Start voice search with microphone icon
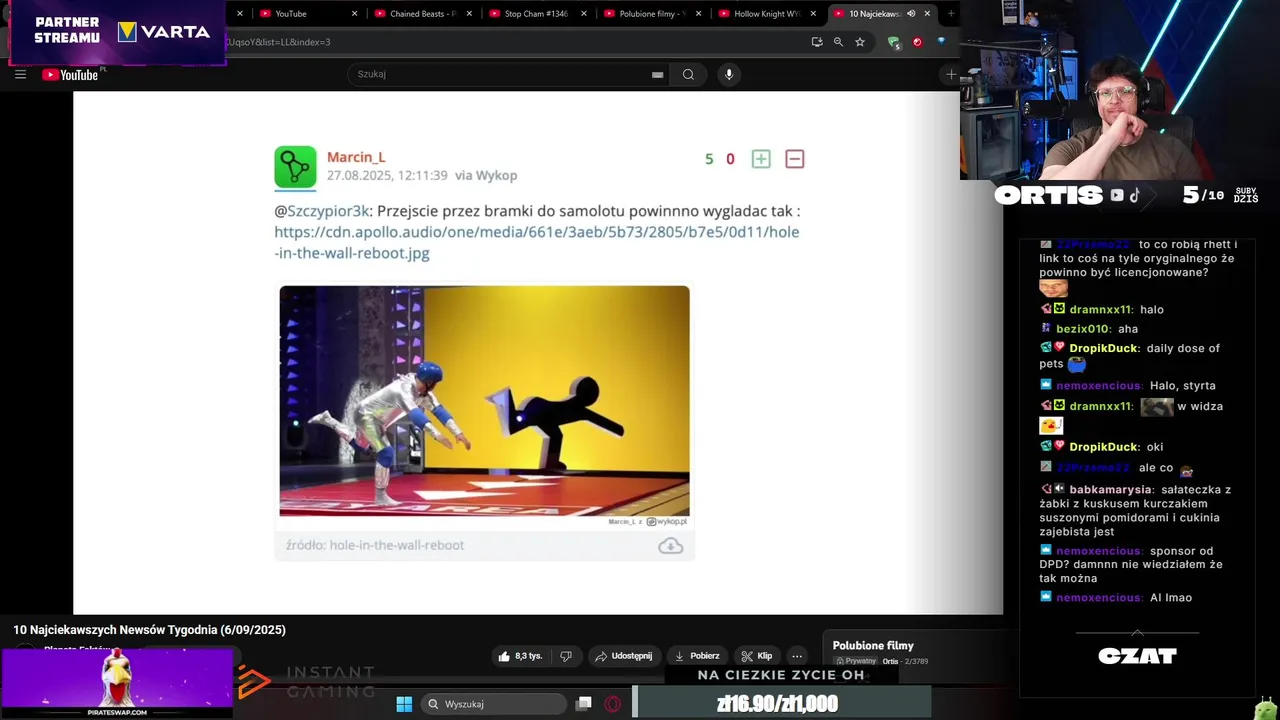Image resolution: width=1280 pixels, height=720 pixels. point(729,74)
